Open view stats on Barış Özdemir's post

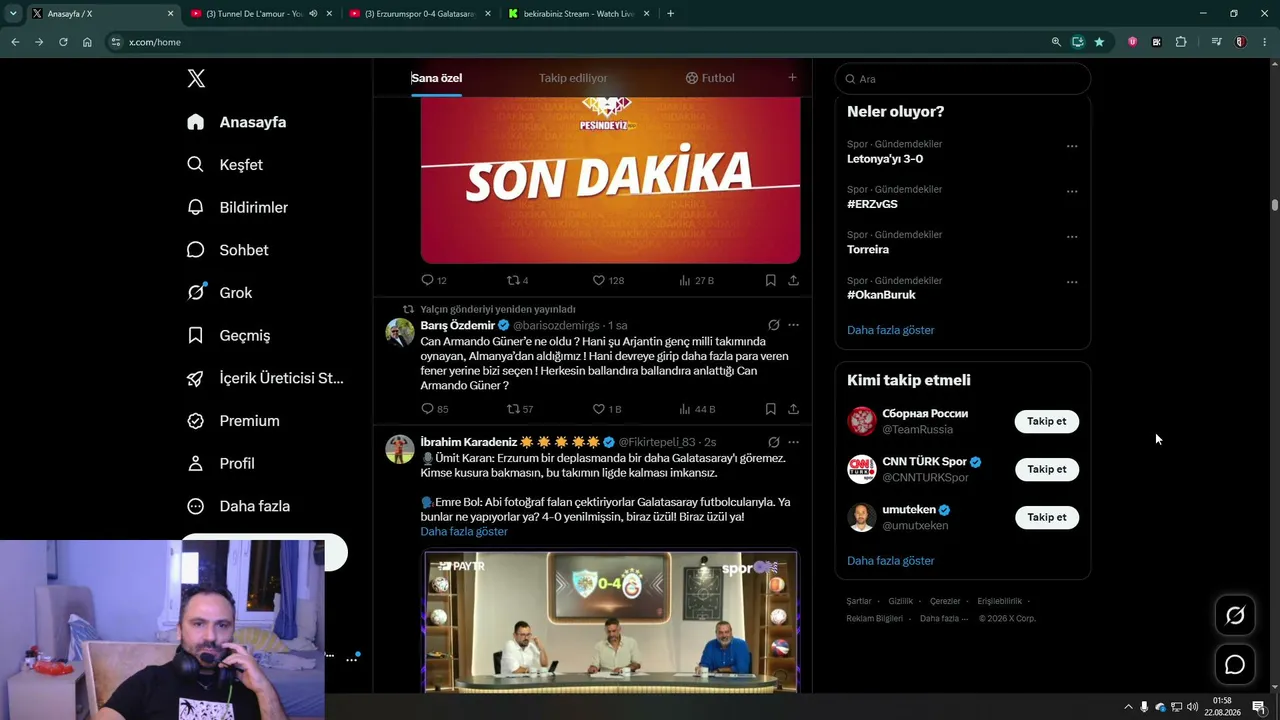tap(696, 409)
